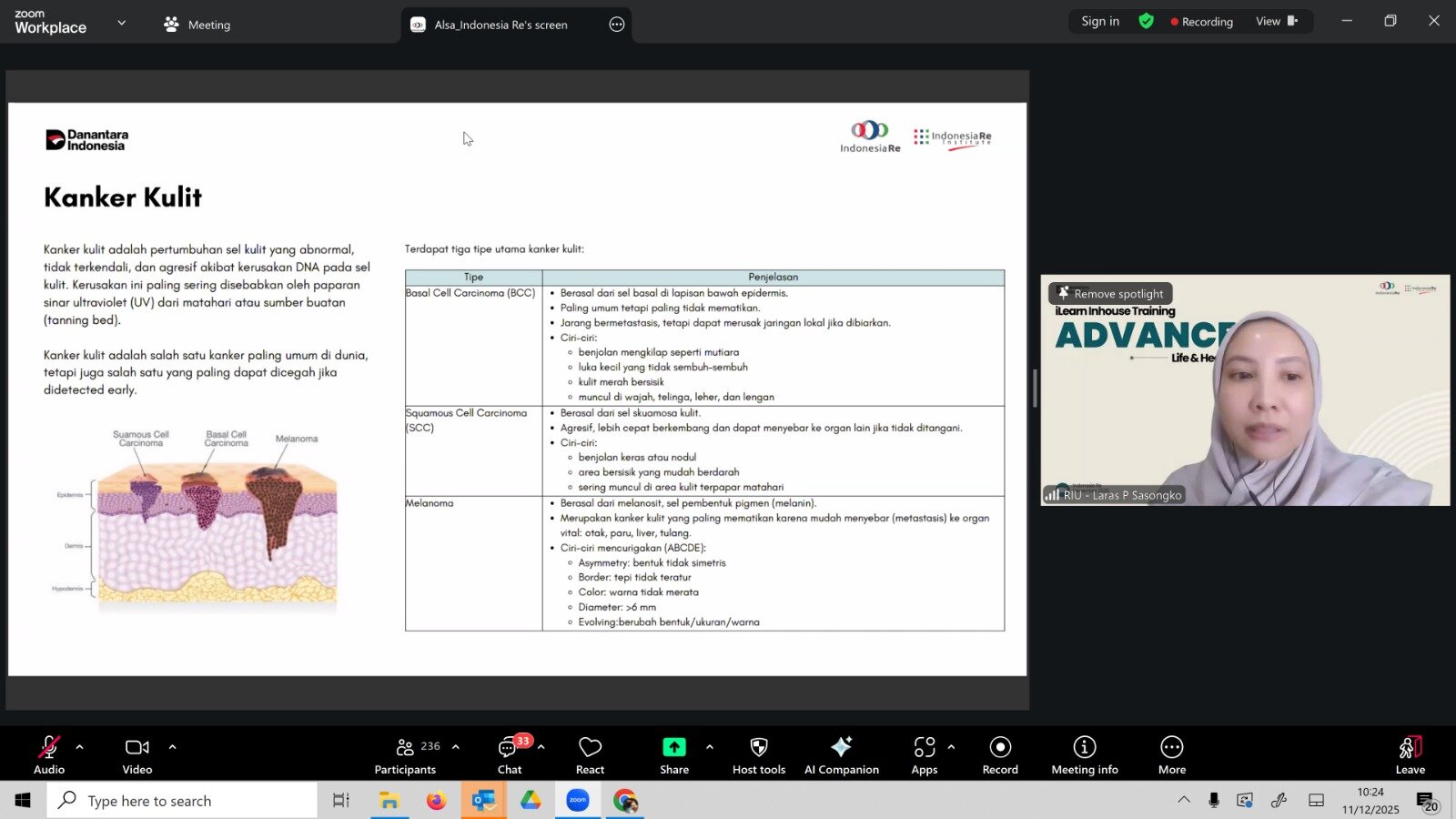Open the Zoom Workplace dropdown arrow
This screenshot has height=819, width=1456.
(x=122, y=23)
